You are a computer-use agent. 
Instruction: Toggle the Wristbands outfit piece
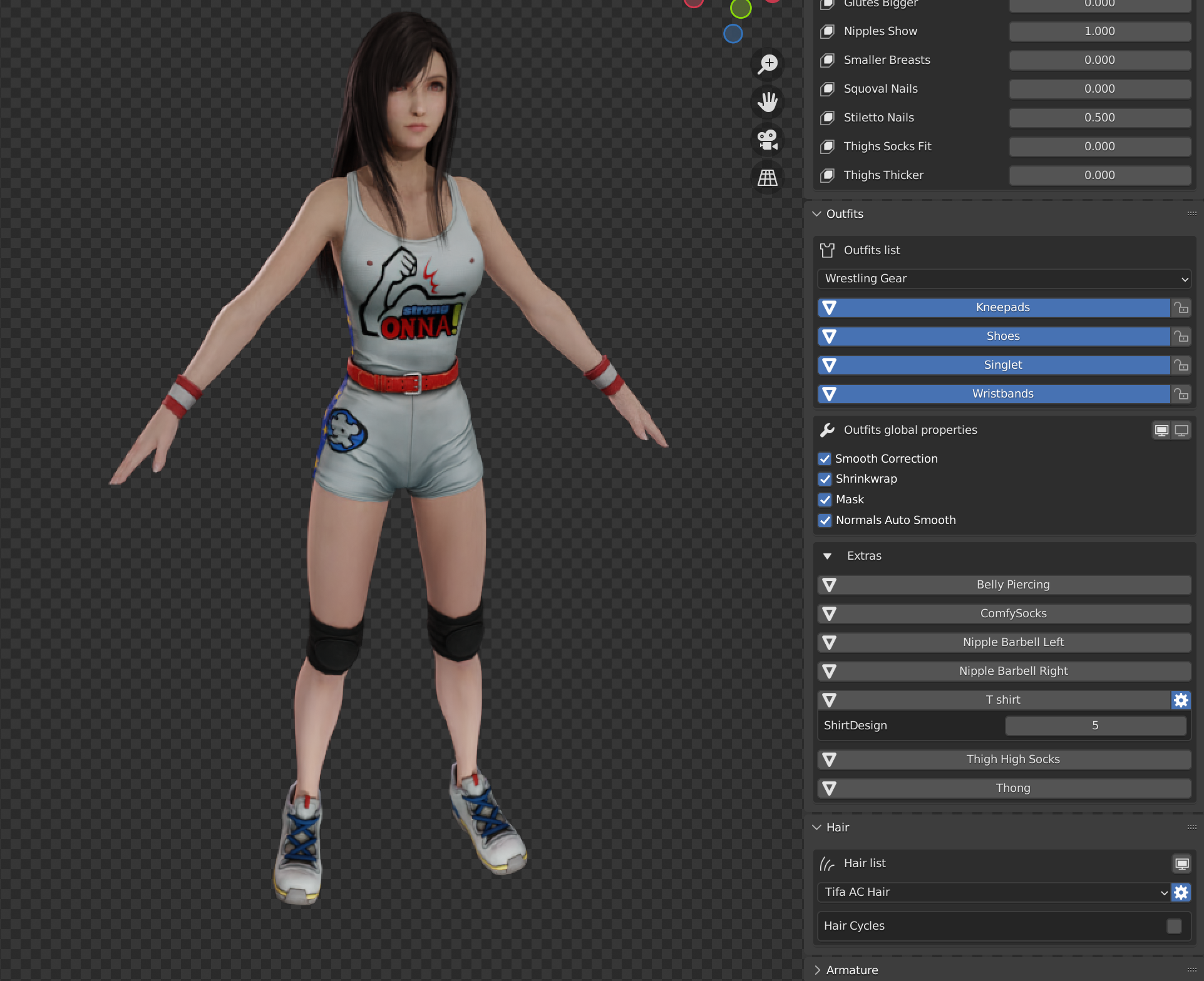click(x=994, y=394)
